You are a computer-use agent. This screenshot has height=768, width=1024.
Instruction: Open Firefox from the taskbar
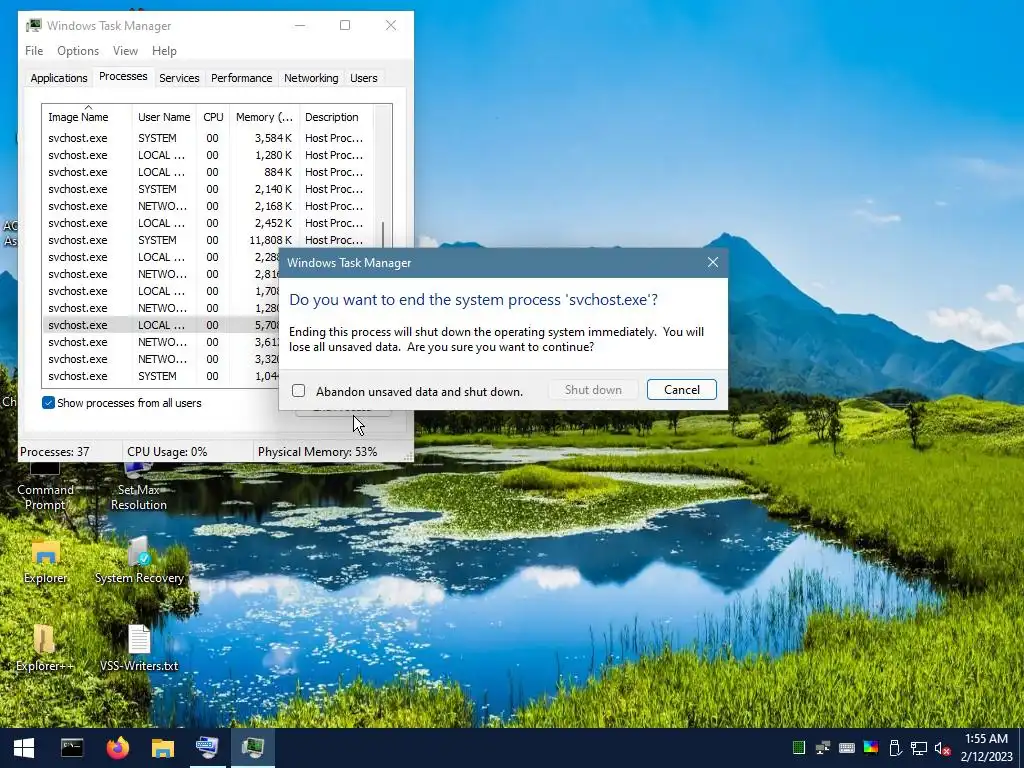click(118, 748)
